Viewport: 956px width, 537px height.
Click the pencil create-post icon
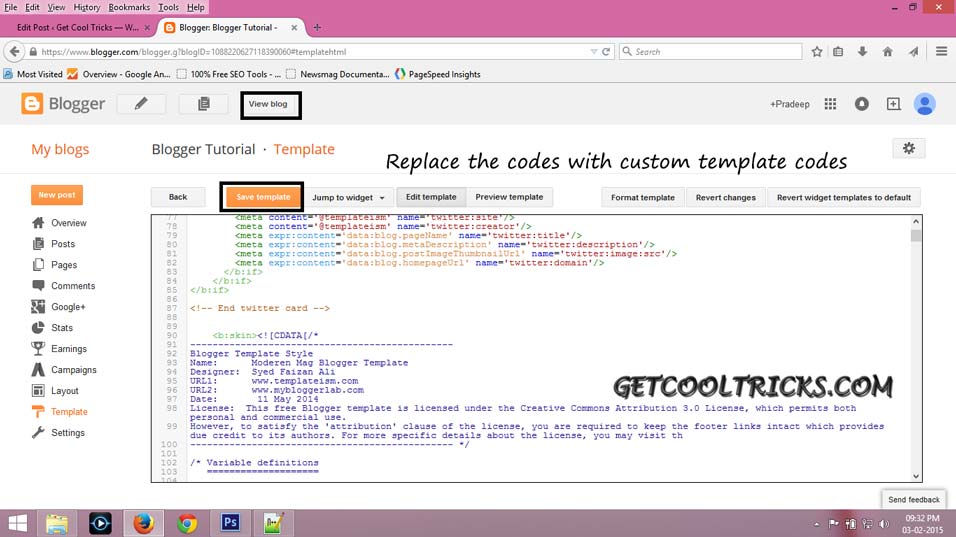tap(141, 104)
